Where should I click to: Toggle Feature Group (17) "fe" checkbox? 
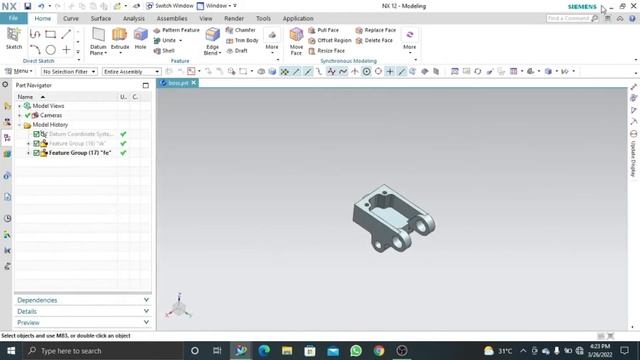click(x=36, y=153)
